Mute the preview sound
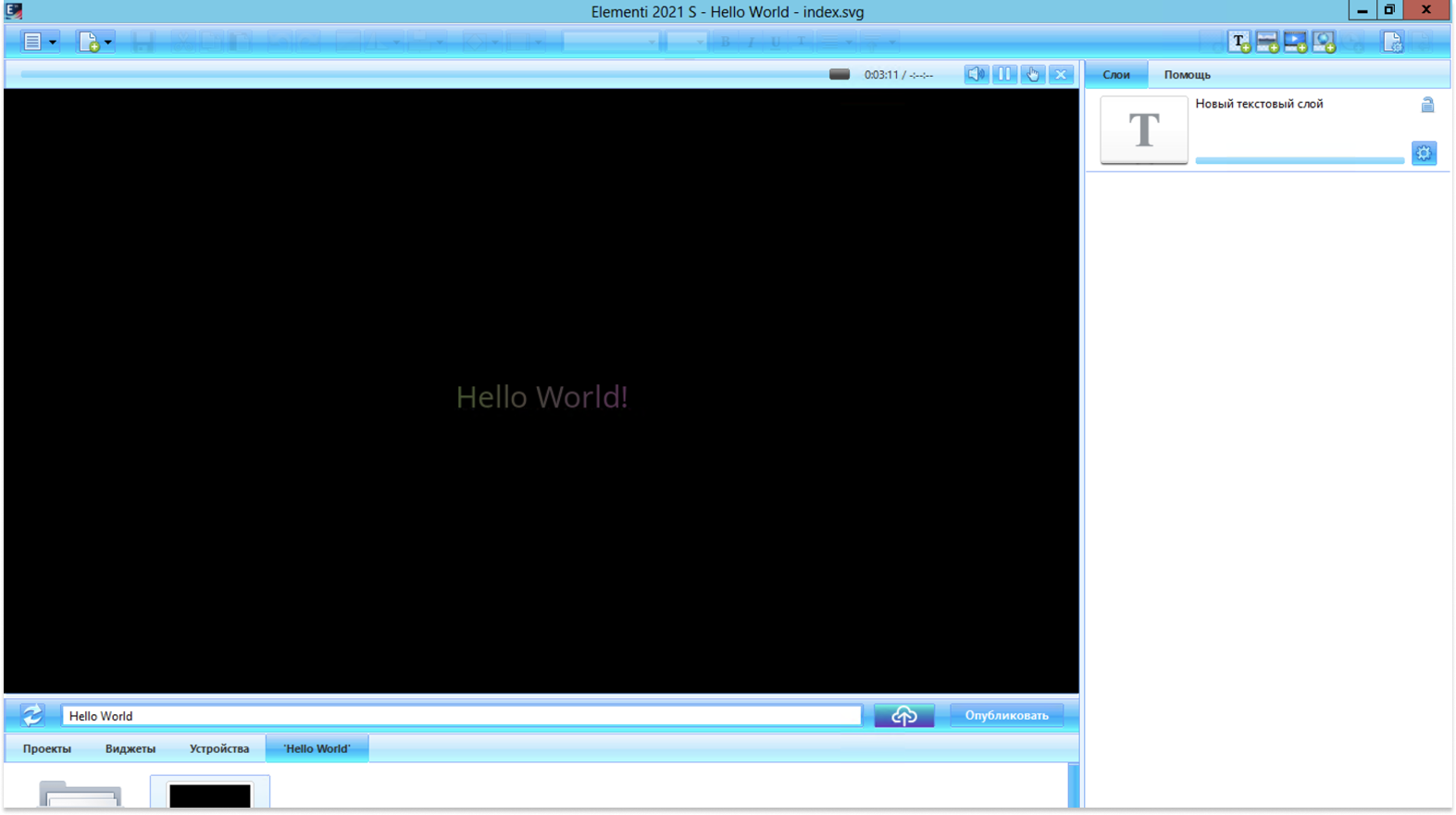The height and width of the screenshot is (815, 1456). coord(976,74)
